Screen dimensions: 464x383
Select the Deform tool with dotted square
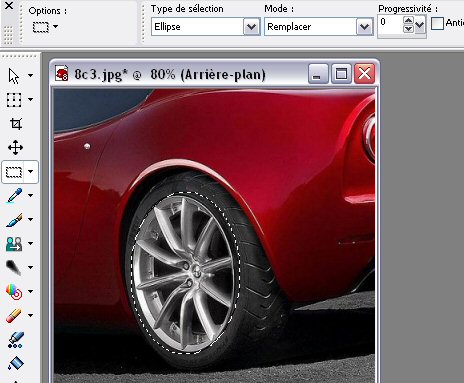(x=14, y=100)
